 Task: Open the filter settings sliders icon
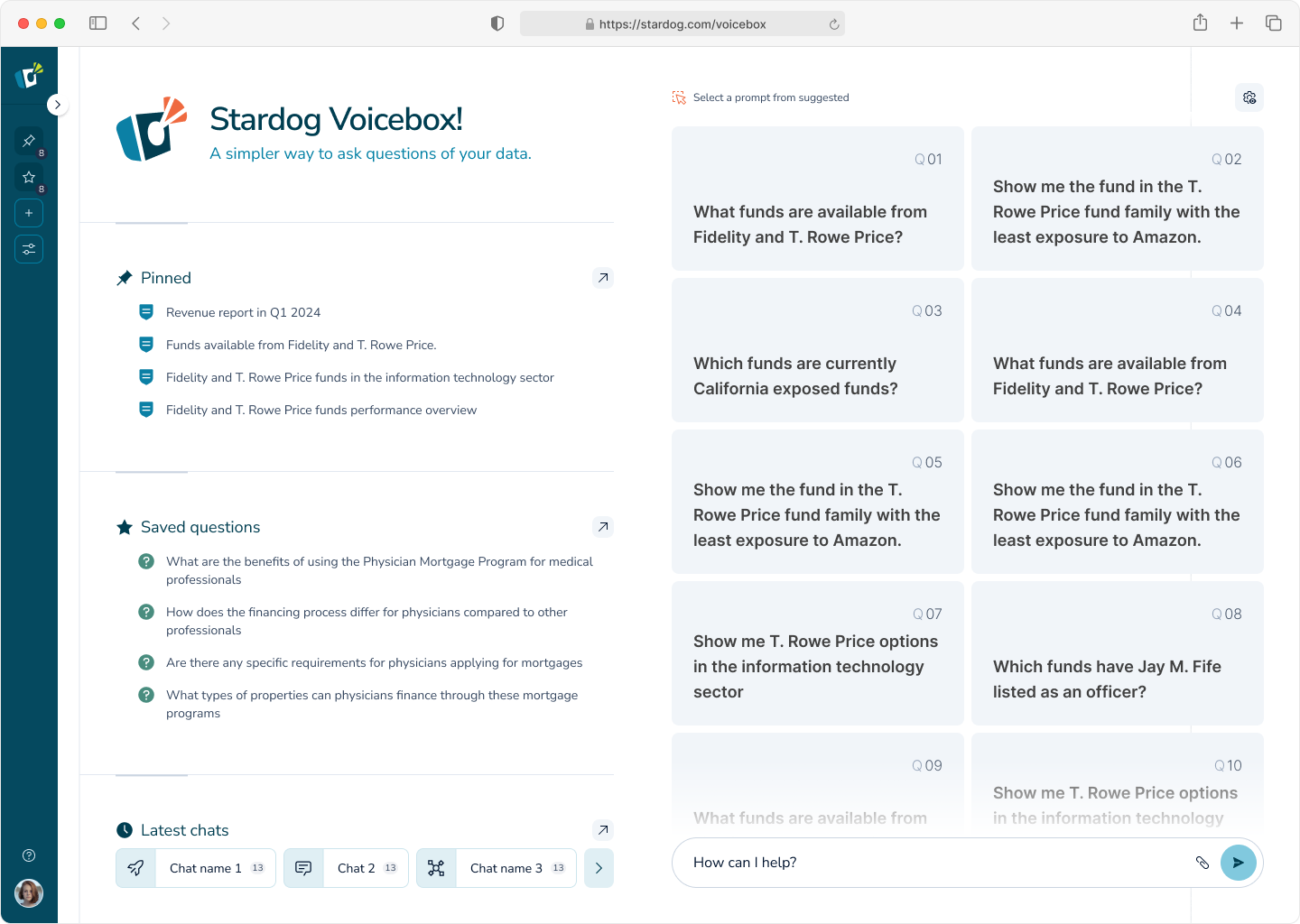(x=28, y=249)
